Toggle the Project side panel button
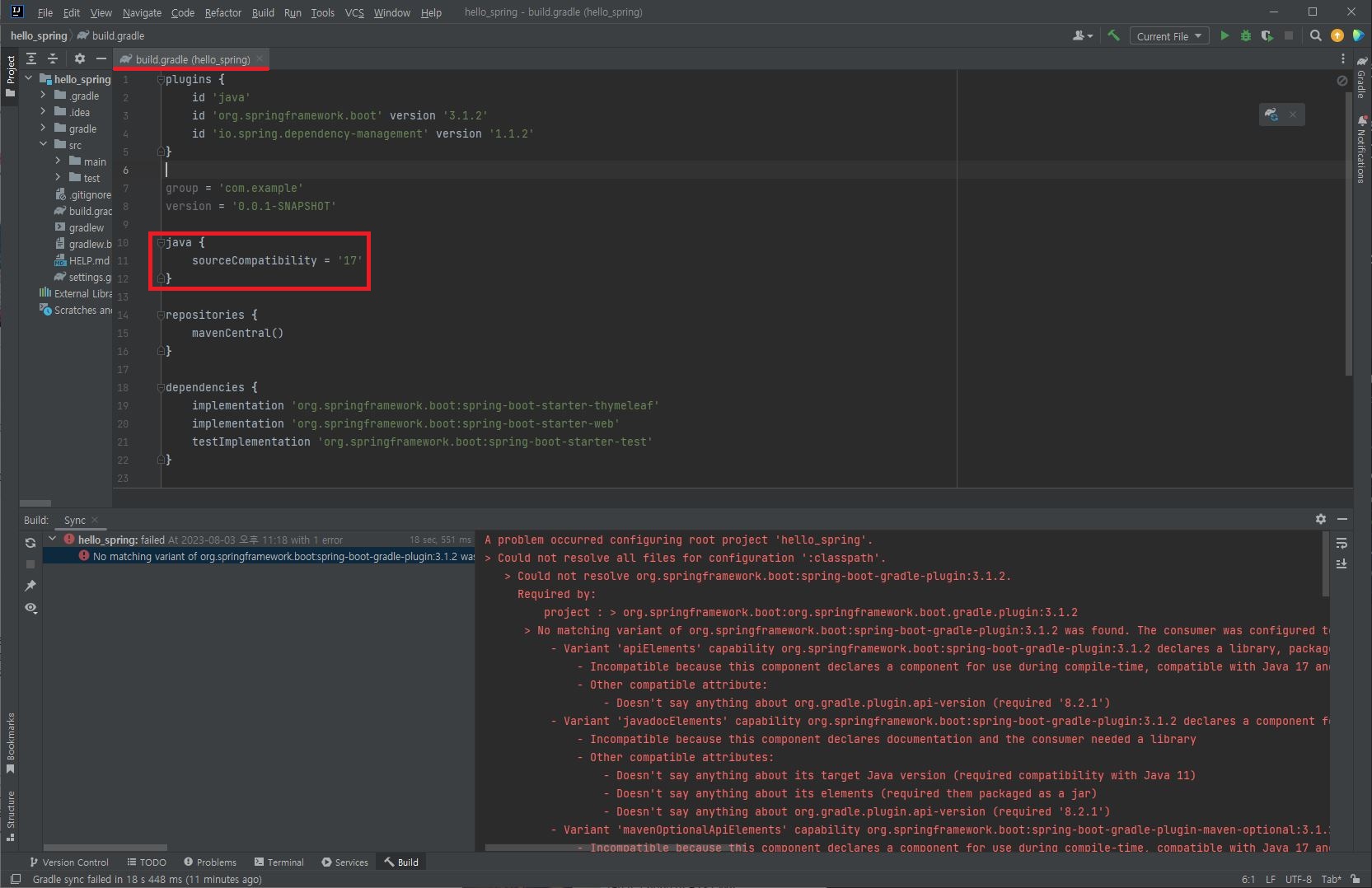The width and height of the screenshot is (1372, 888). [10, 76]
